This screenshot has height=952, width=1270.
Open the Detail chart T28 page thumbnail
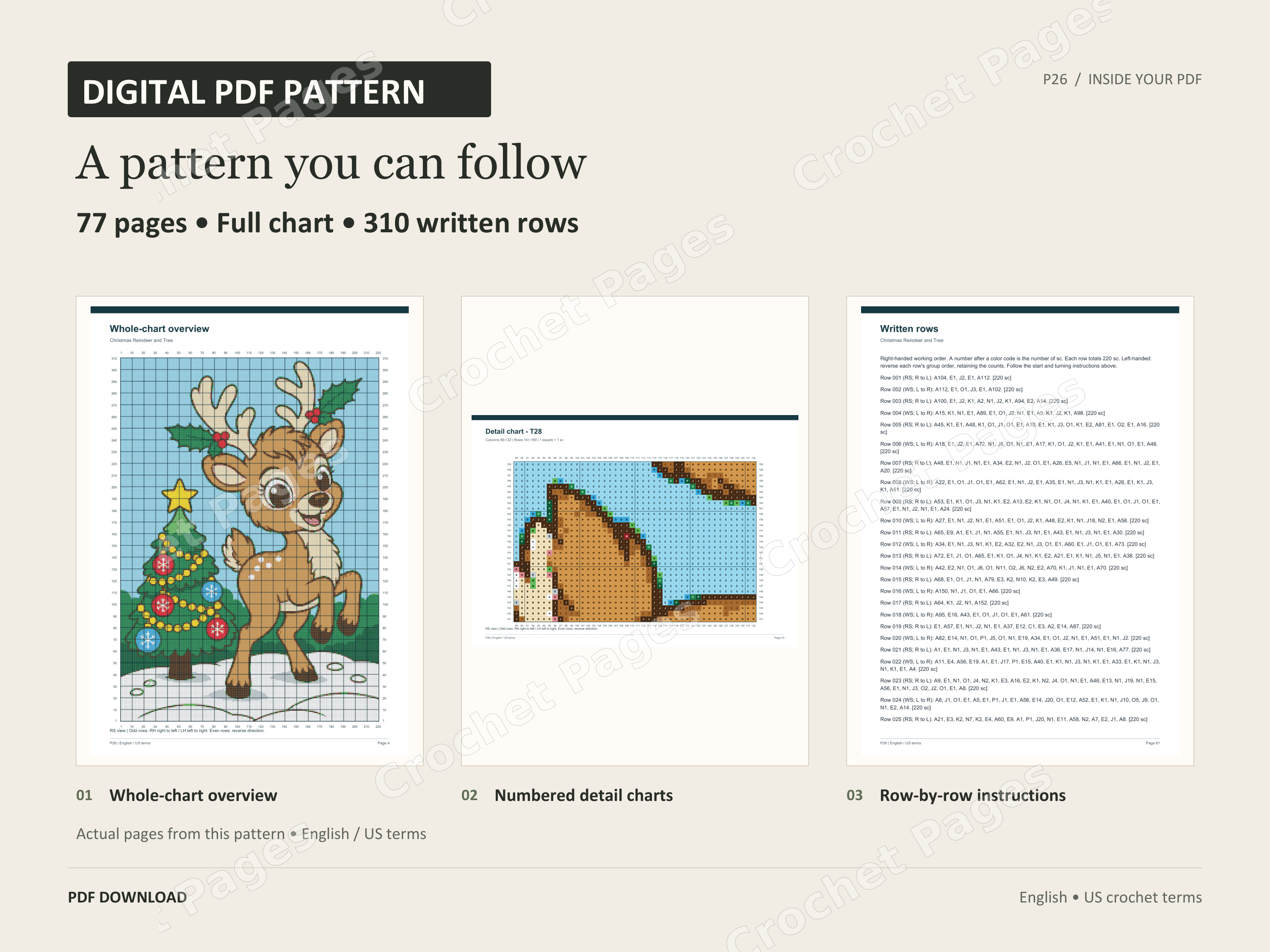click(x=635, y=531)
